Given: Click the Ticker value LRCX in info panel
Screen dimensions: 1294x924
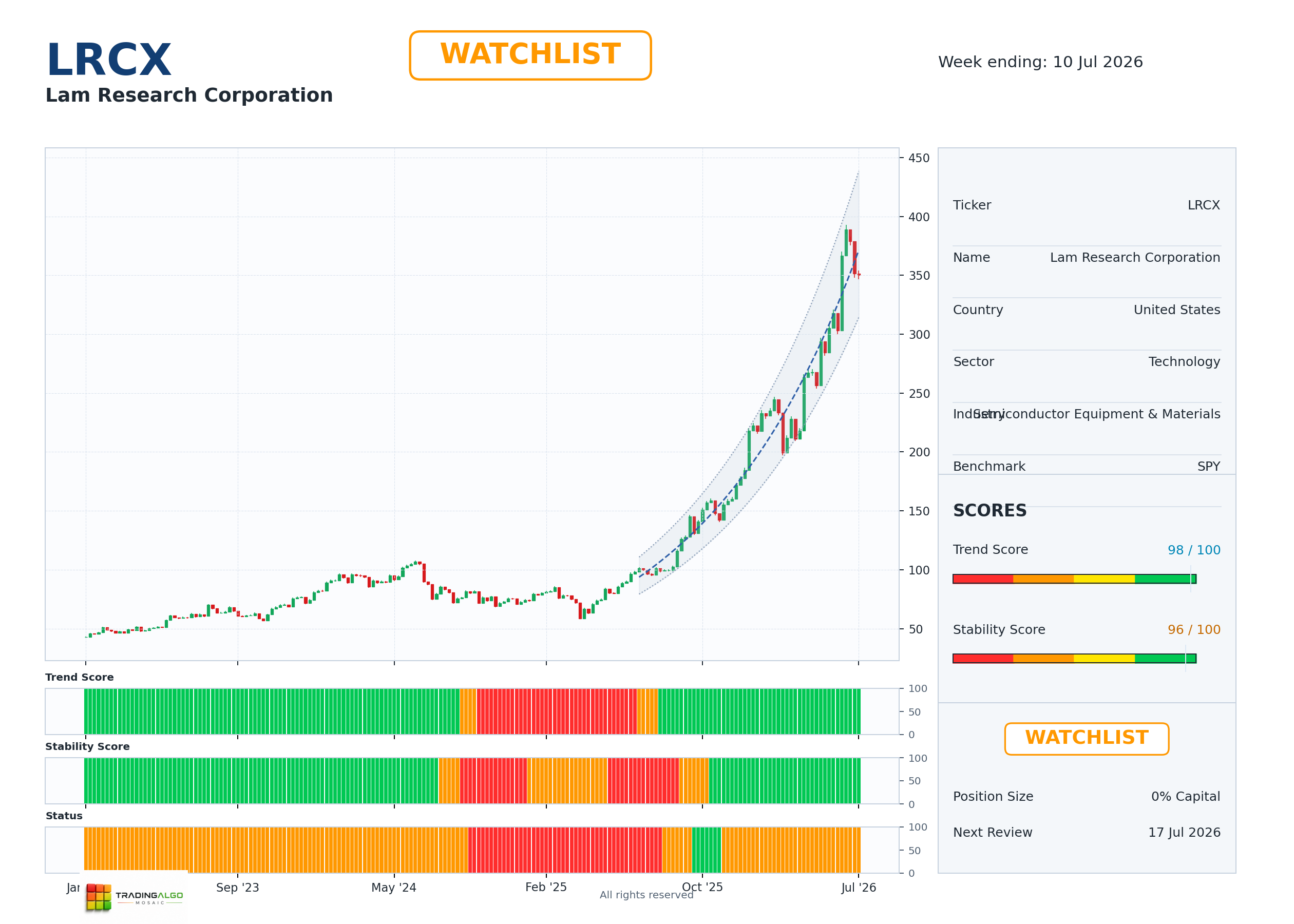Looking at the screenshot, I should [x=1204, y=205].
